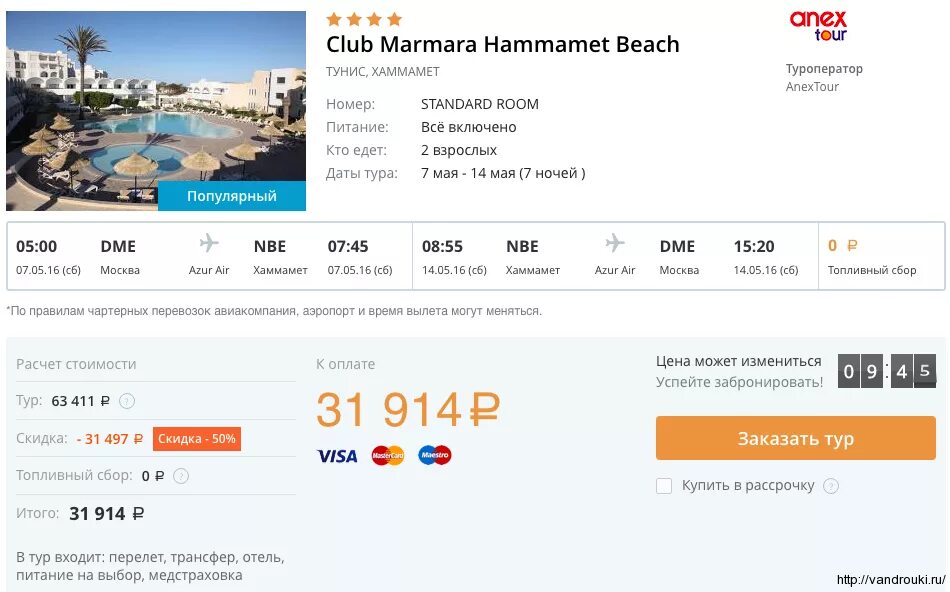Click the MasterCard payment icon
Screen dimensions: 950x592
[x=388, y=456]
